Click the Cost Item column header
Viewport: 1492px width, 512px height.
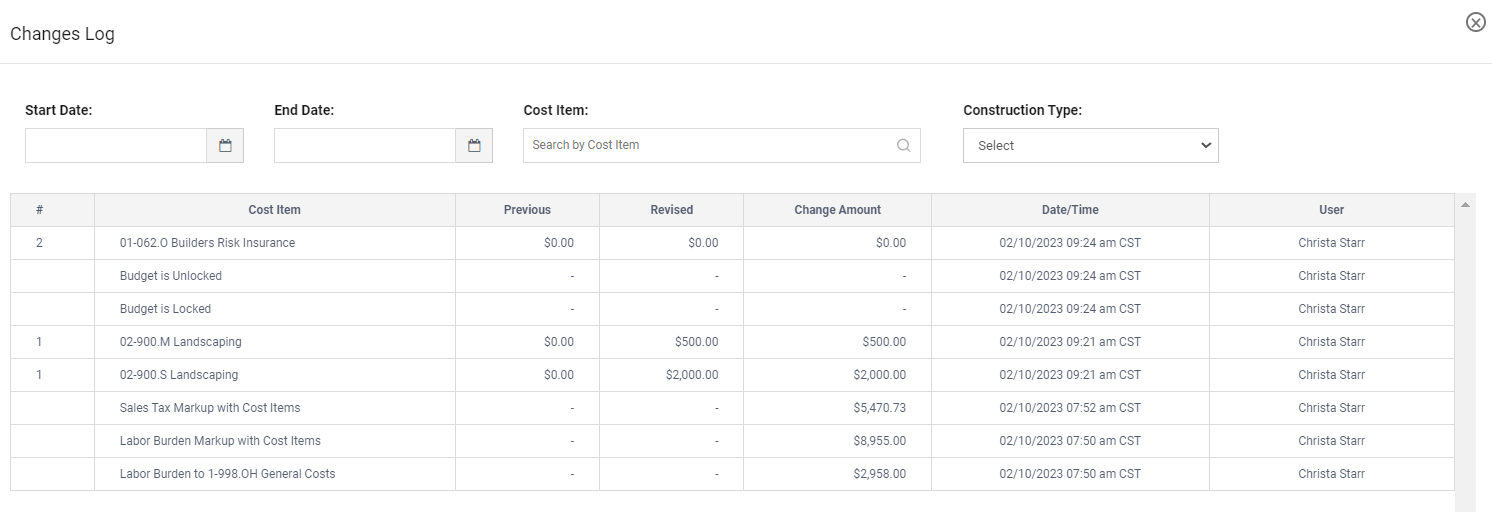click(x=274, y=210)
